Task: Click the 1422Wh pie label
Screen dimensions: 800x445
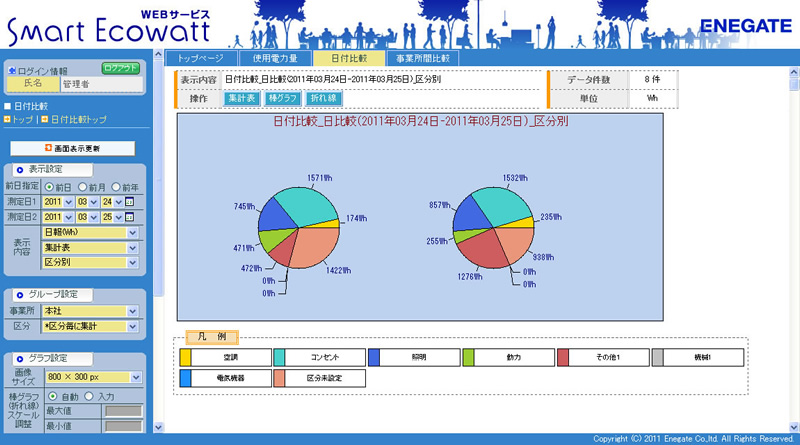Action: tap(338, 270)
